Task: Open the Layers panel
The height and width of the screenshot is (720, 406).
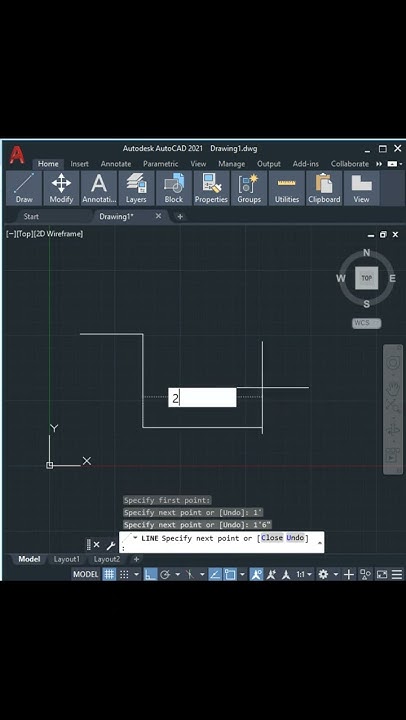Action: coord(136,188)
